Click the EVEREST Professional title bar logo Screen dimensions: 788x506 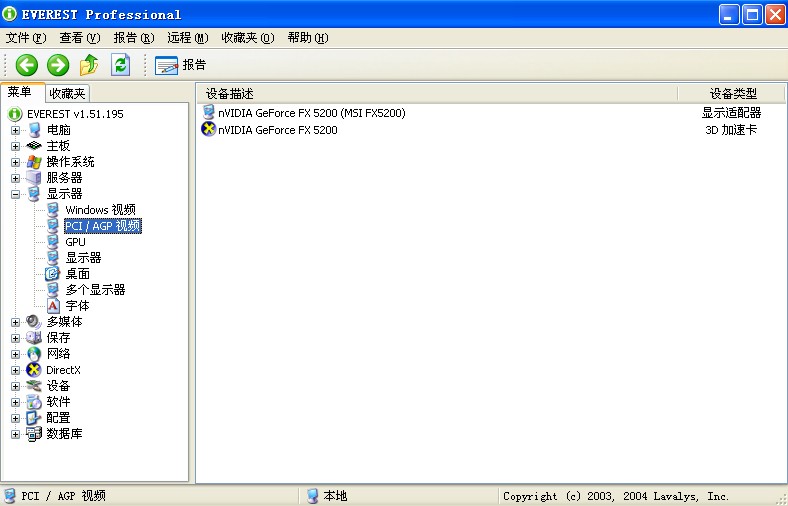tap(9, 14)
